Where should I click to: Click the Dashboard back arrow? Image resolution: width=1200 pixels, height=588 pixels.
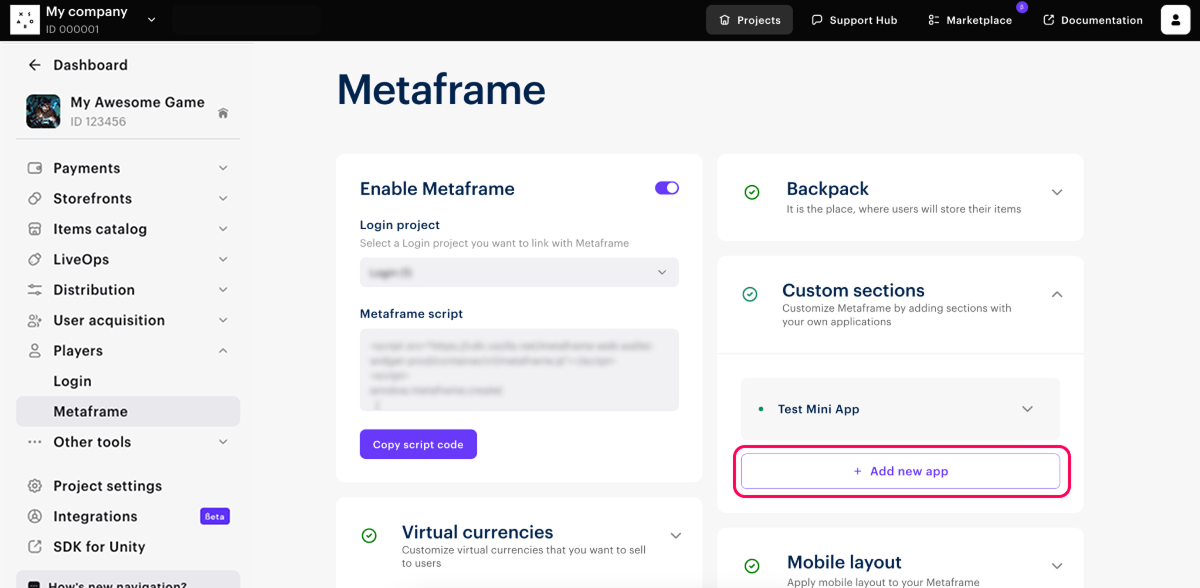click(x=35, y=65)
